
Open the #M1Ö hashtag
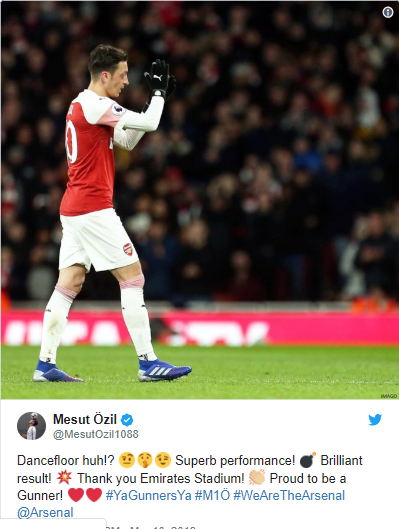(x=212, y=495)
